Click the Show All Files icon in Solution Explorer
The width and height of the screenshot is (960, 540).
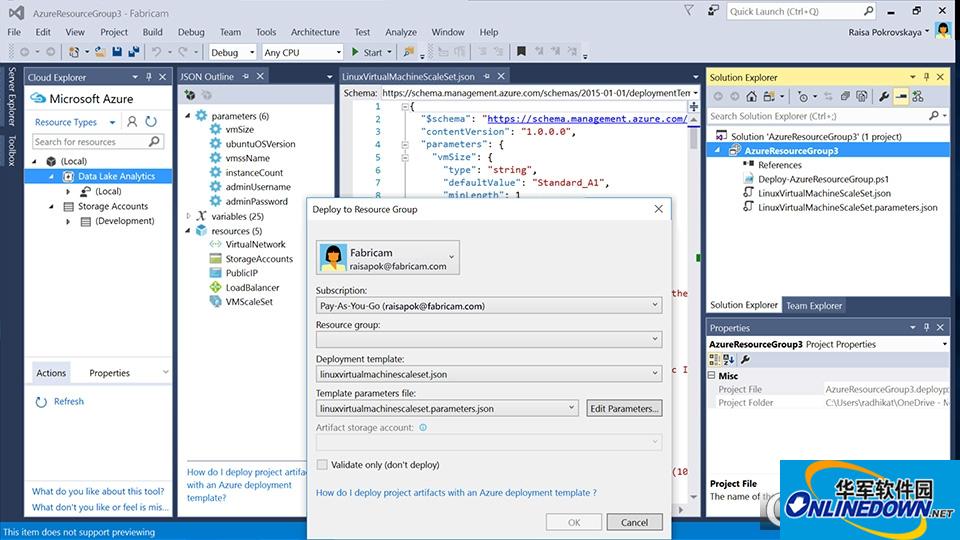[x=861, y=96]
